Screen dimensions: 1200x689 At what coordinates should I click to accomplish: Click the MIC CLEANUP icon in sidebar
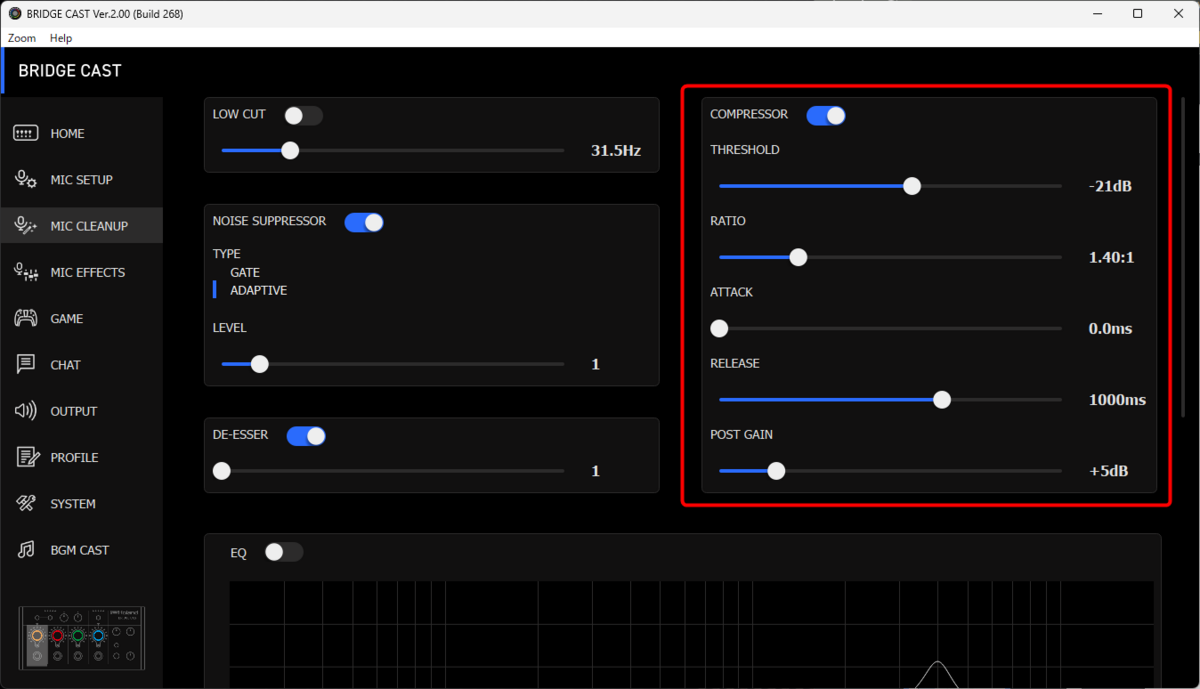click(x=26, y=226)
